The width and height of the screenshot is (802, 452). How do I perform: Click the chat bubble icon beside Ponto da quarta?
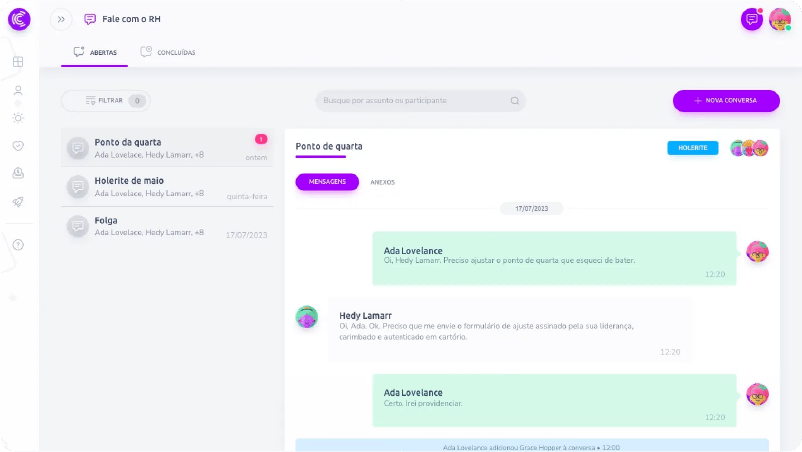click(78, 148)
